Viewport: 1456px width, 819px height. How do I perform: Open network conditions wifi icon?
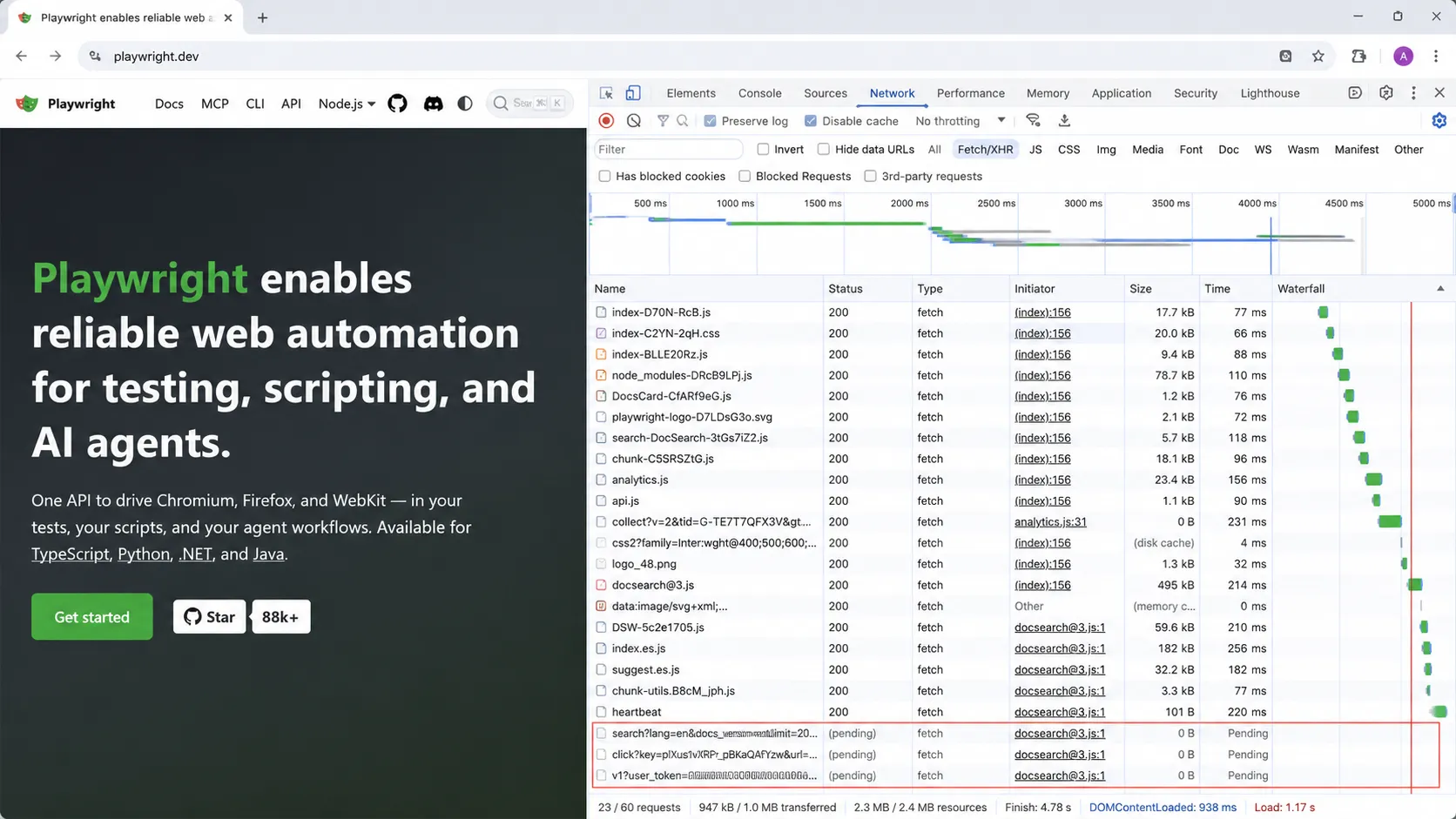point(1033,121)
